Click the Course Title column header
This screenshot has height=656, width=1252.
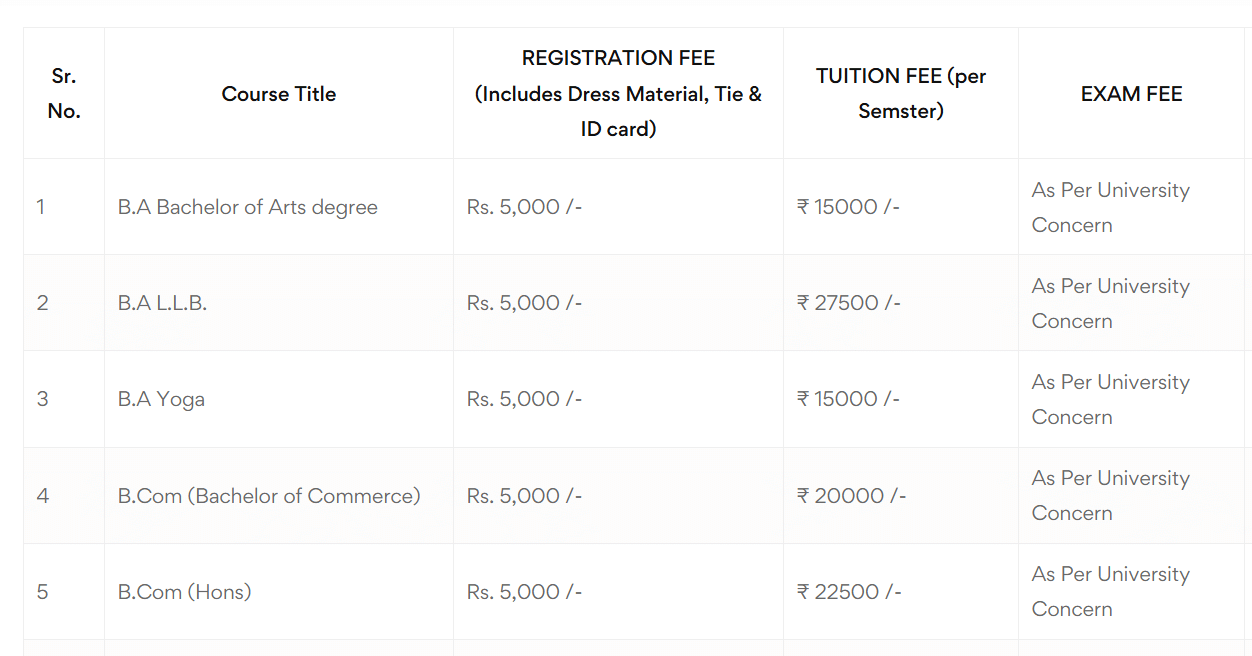[x=278, y=94]
